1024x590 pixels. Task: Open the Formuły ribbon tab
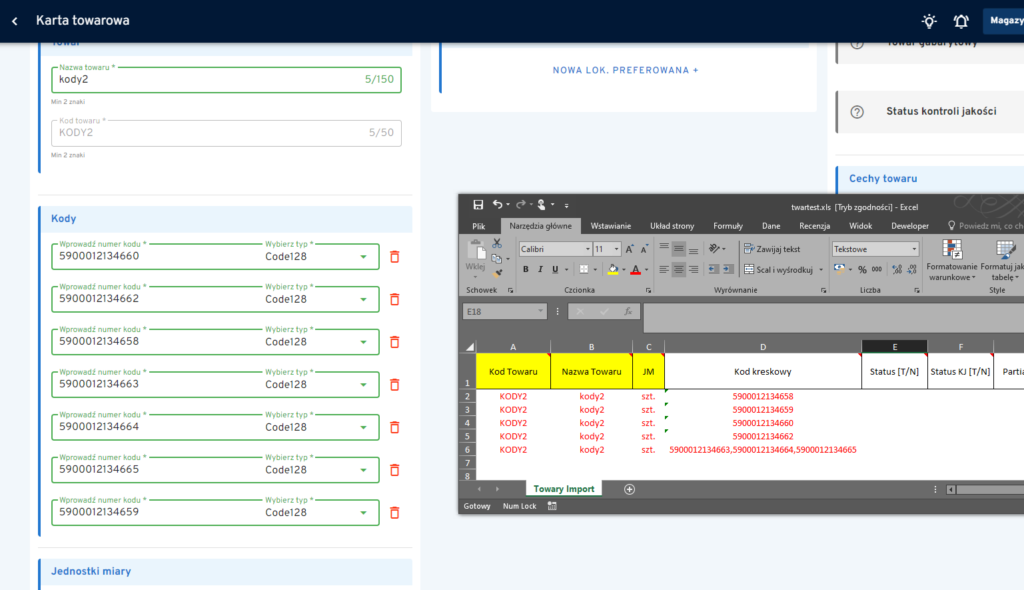[727, 226]
